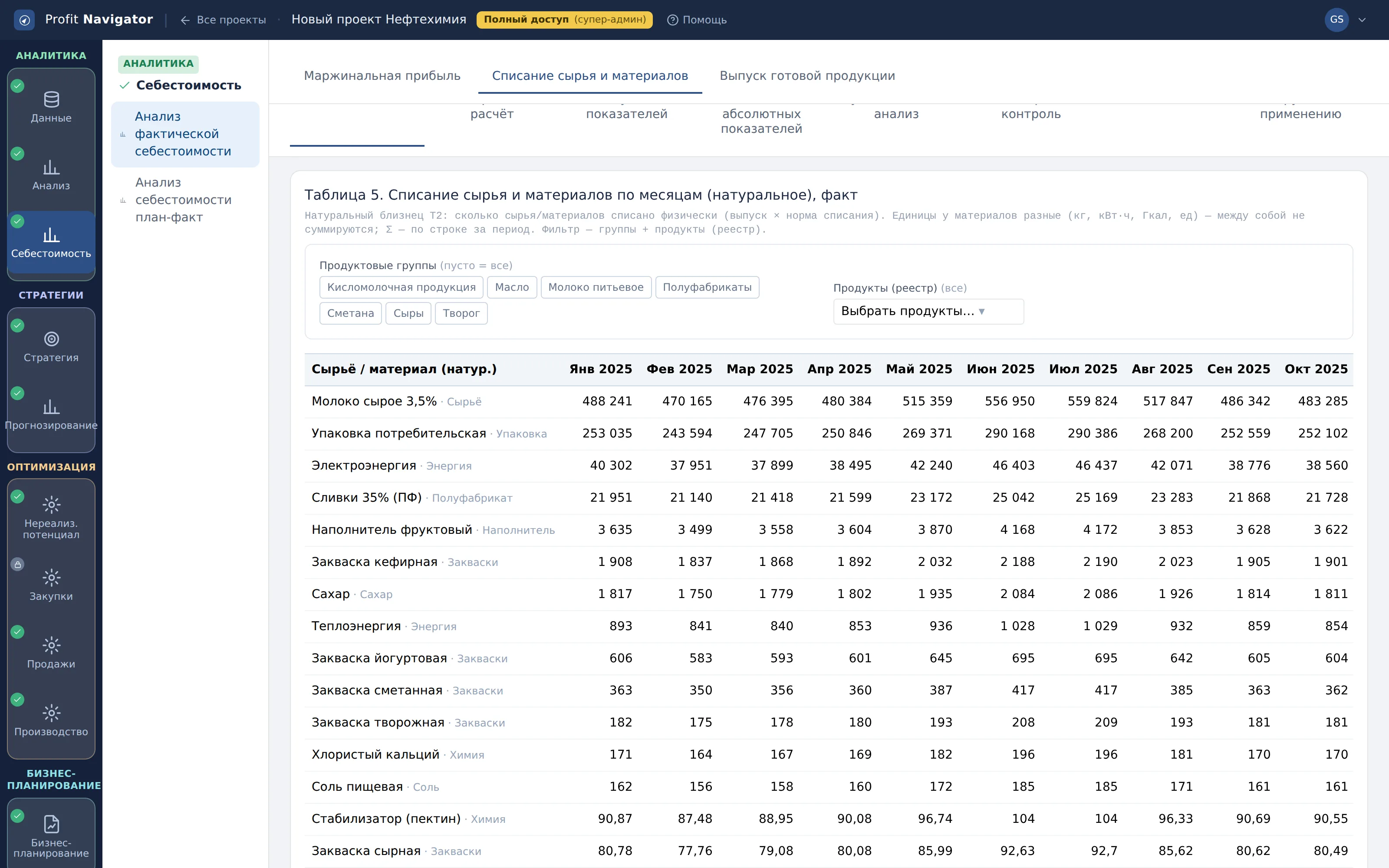This screenshot has width=1389, height=868.
Task: Click the Янв 2025 column header
Action: [600, 369]
